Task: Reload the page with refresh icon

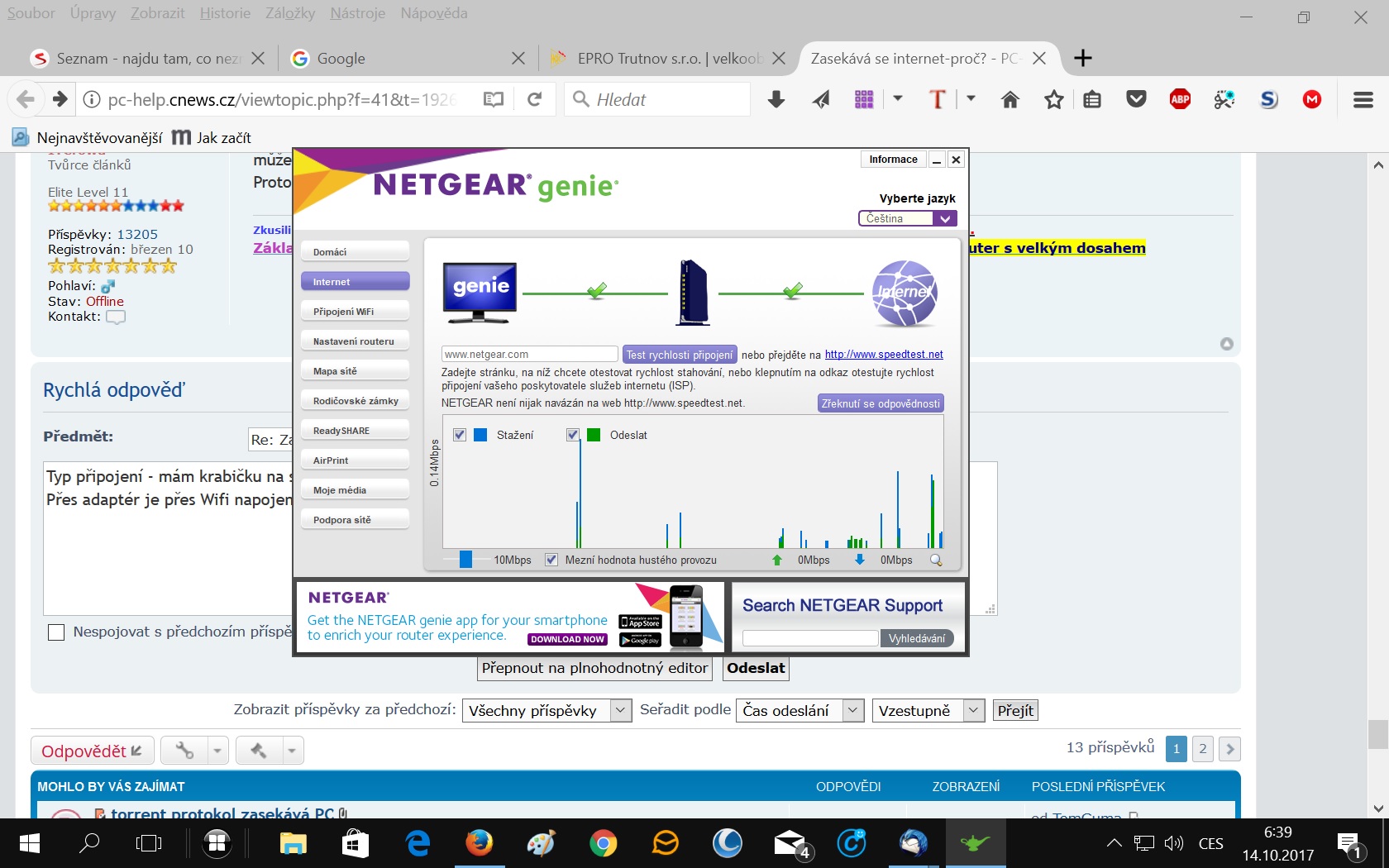Action: (x=535, y=100)
